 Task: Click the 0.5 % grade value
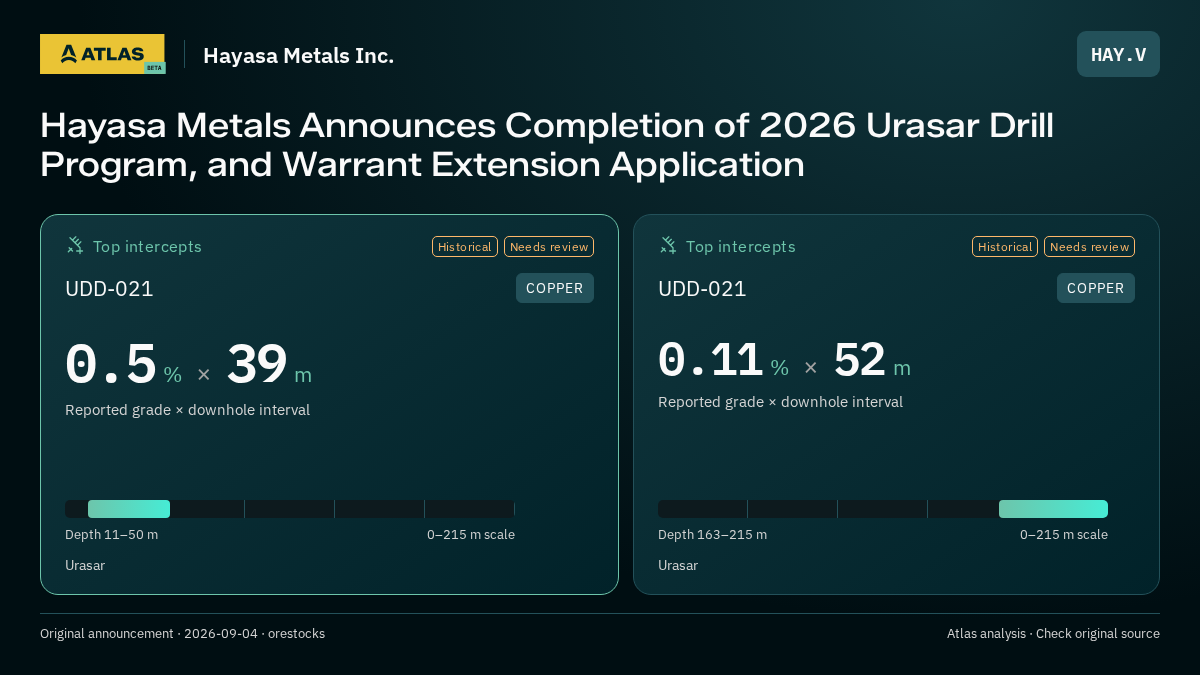123,365
